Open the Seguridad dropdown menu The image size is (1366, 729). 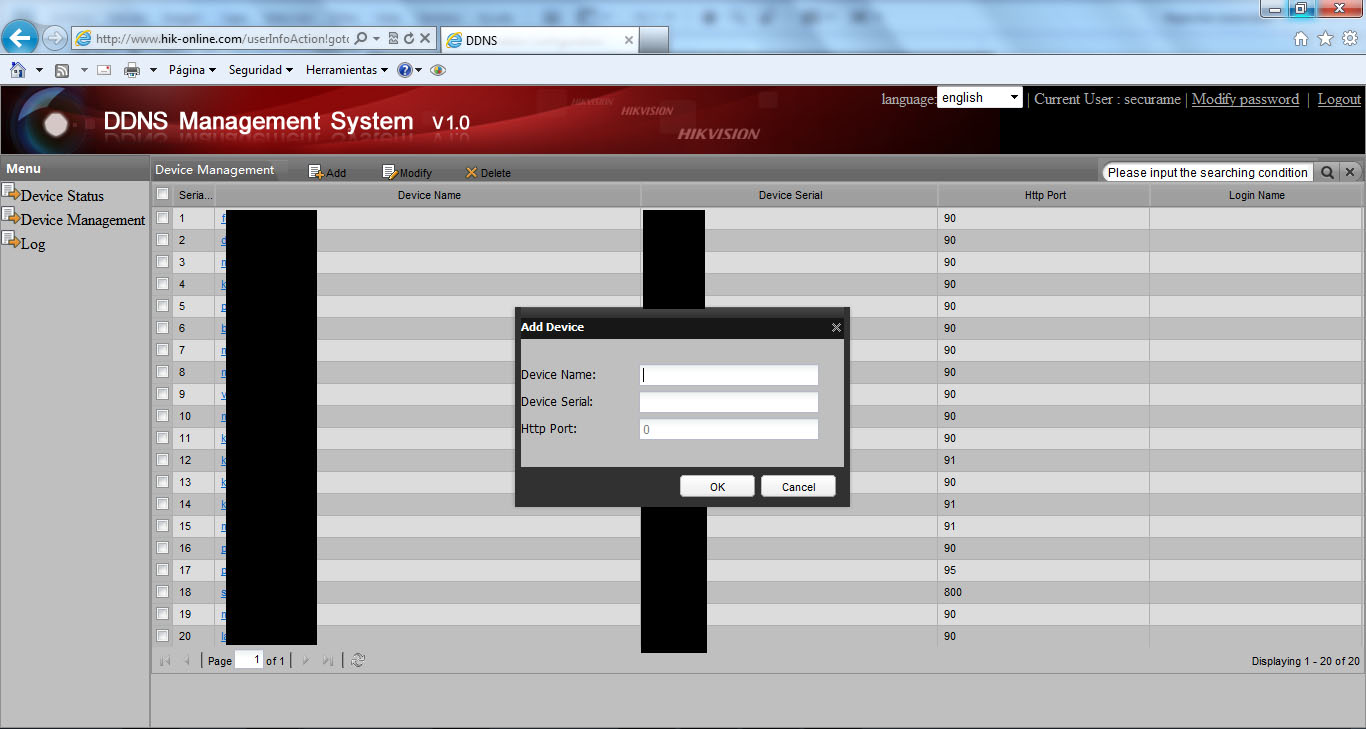pos(261,70)
